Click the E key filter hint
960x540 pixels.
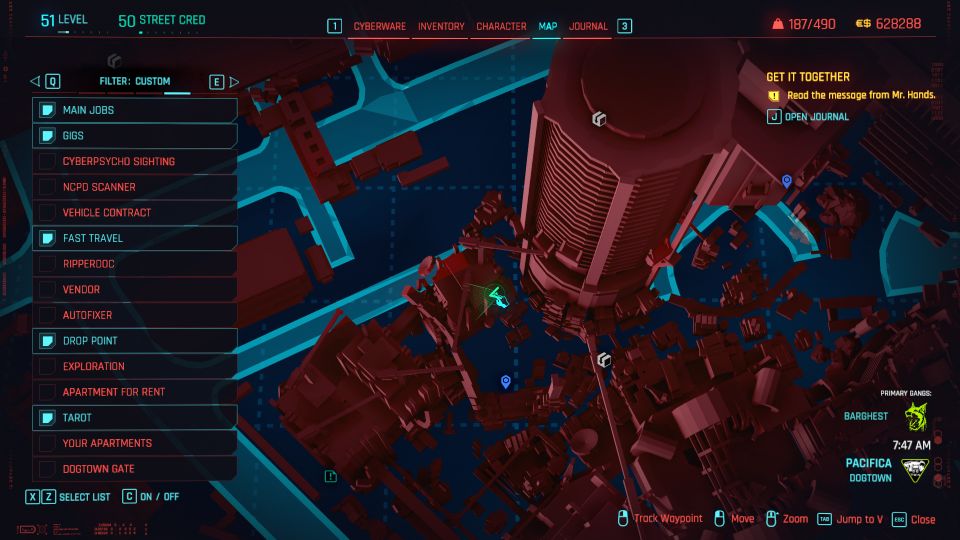click(216, 82)
